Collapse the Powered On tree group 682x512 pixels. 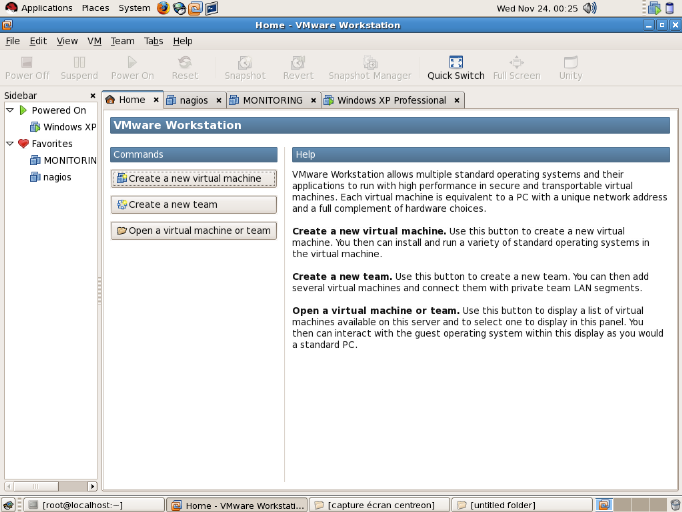[10, 110]
